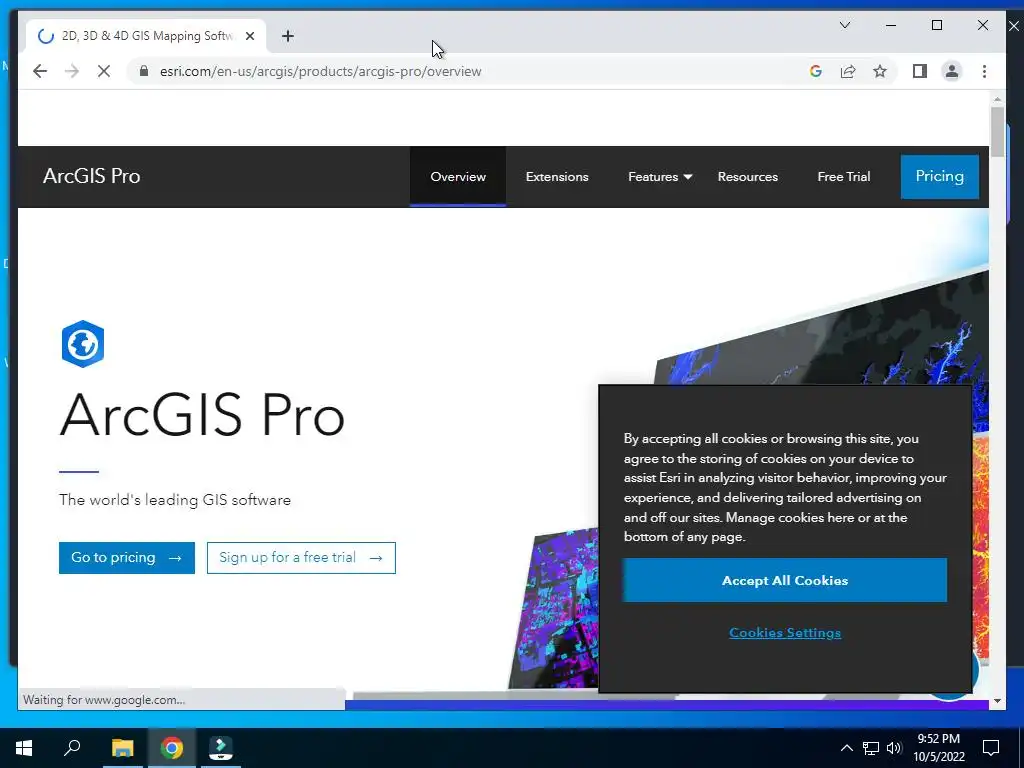The height and width of the screenshot is (768, 1024).
Task: Click the Go to pricing button
Action: [127, 558]
